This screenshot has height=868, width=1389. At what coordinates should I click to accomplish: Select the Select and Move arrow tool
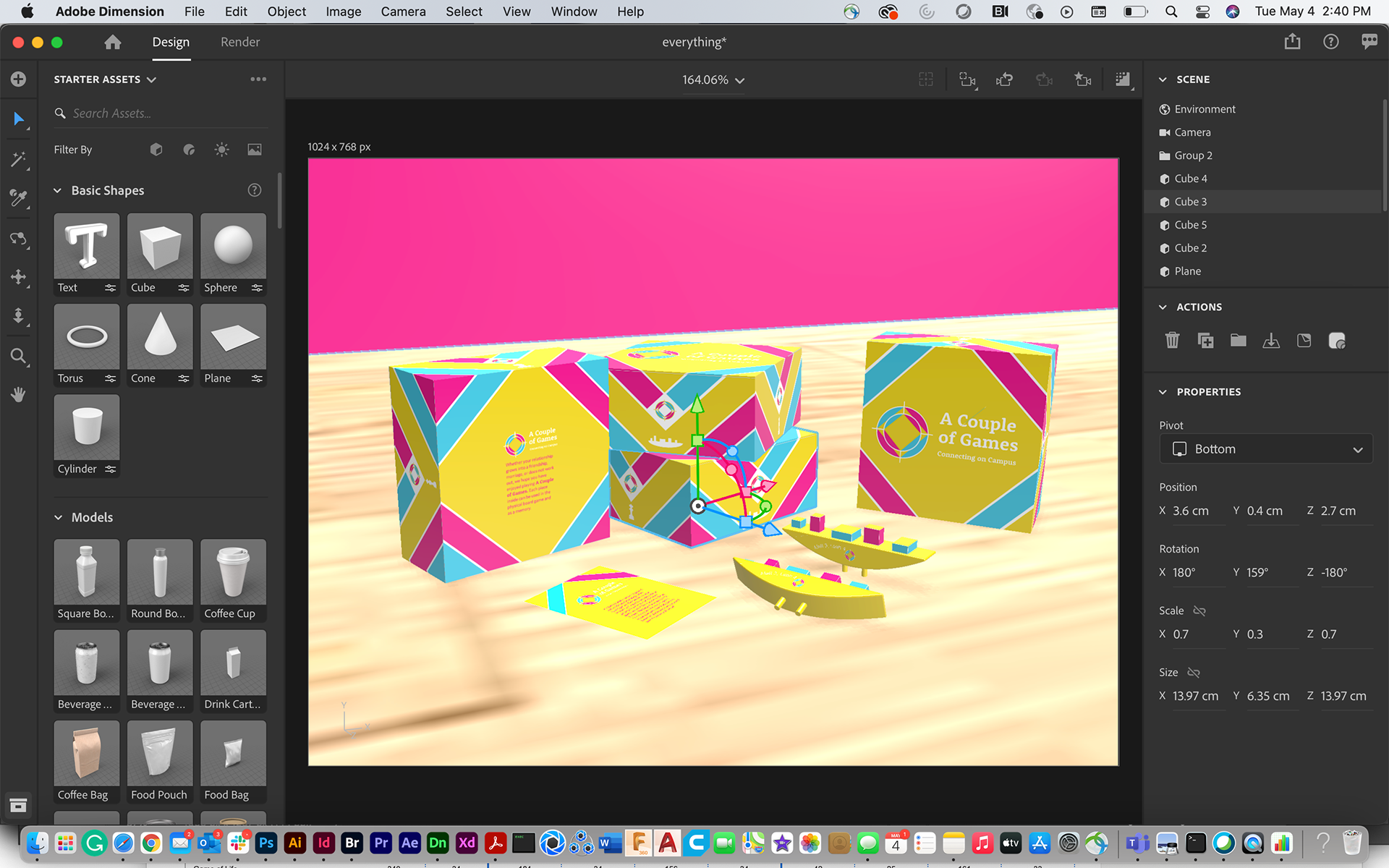click(19, 119)
